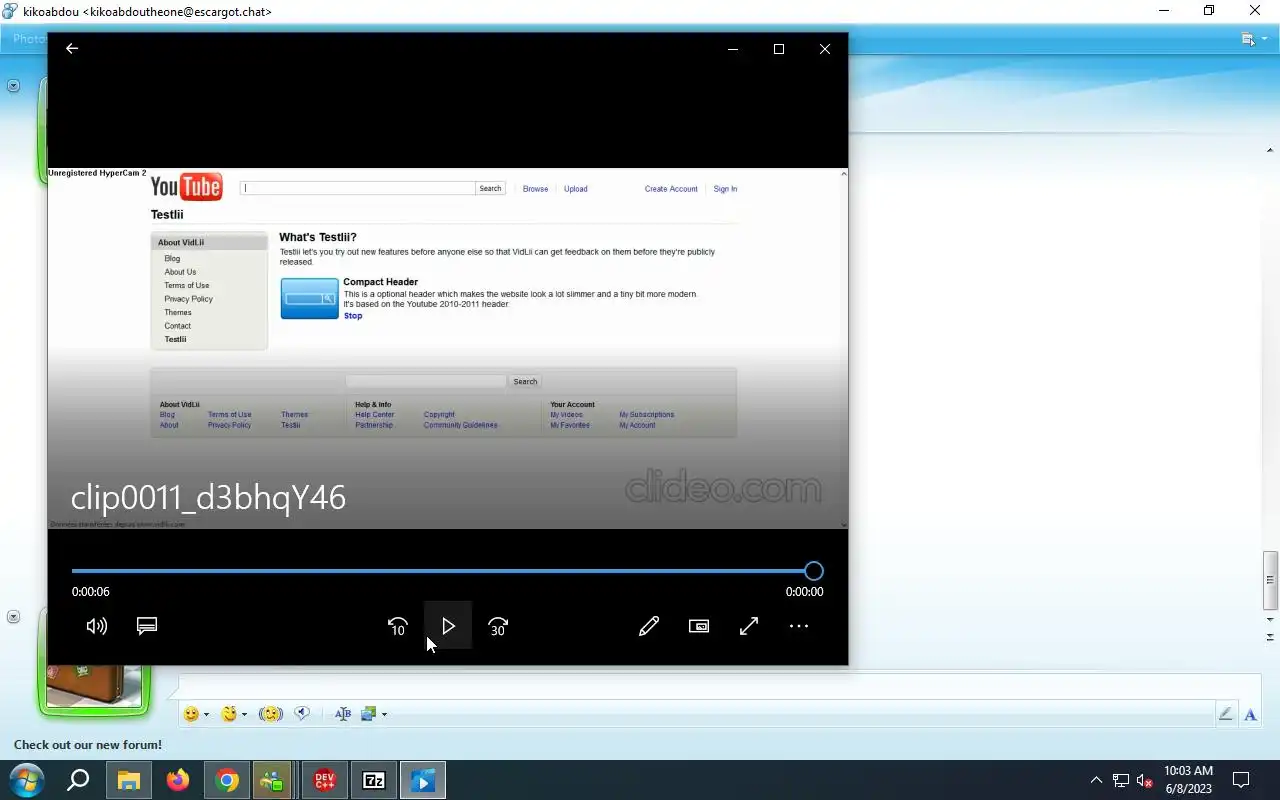Open Dev-C++ from the taskbar
Viewport: 1280px width, 800px height.
[x=325, y=780]
